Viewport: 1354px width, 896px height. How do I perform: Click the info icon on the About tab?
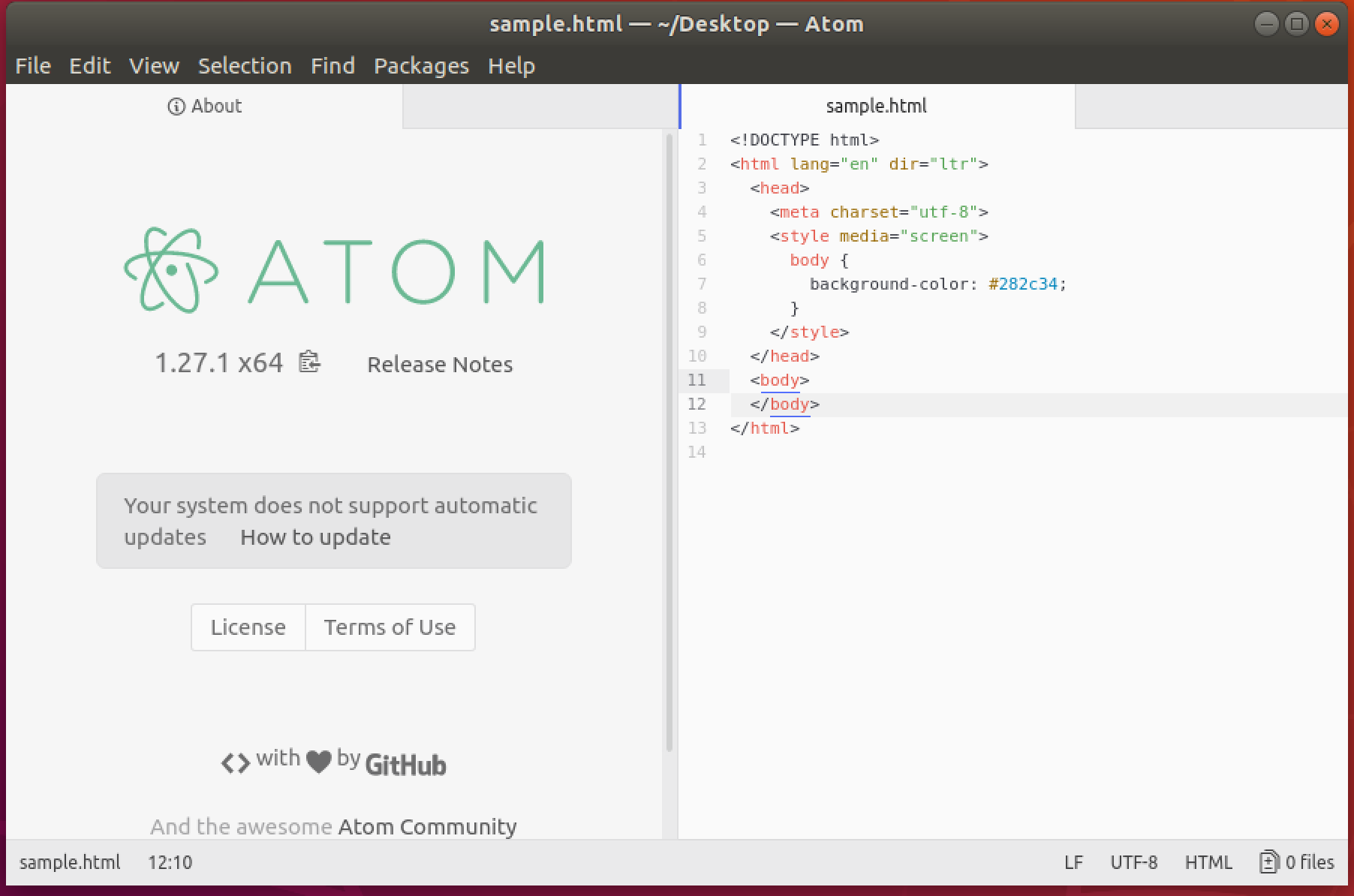(x=176, y=106)
